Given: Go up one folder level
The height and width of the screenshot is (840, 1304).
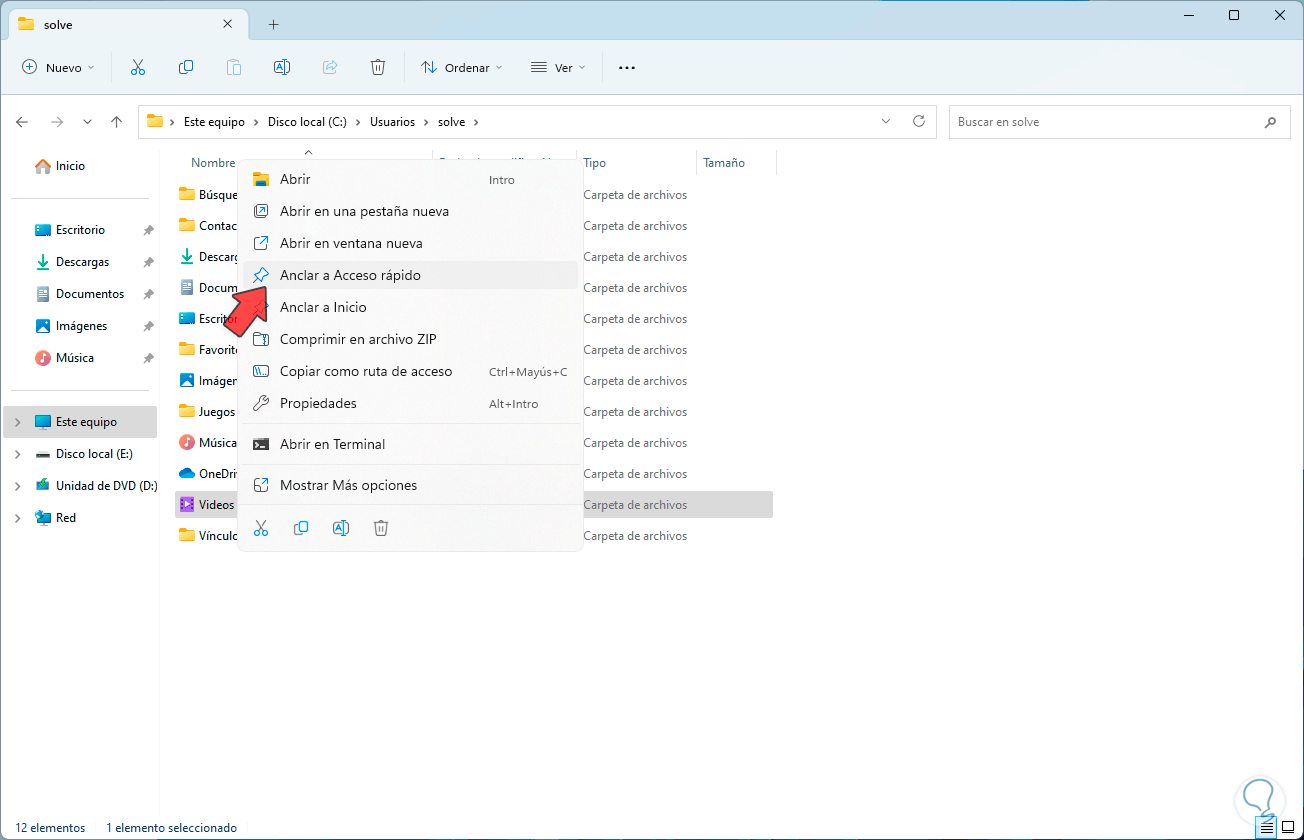Looking at the screenshot, I should tap(116, 122).
